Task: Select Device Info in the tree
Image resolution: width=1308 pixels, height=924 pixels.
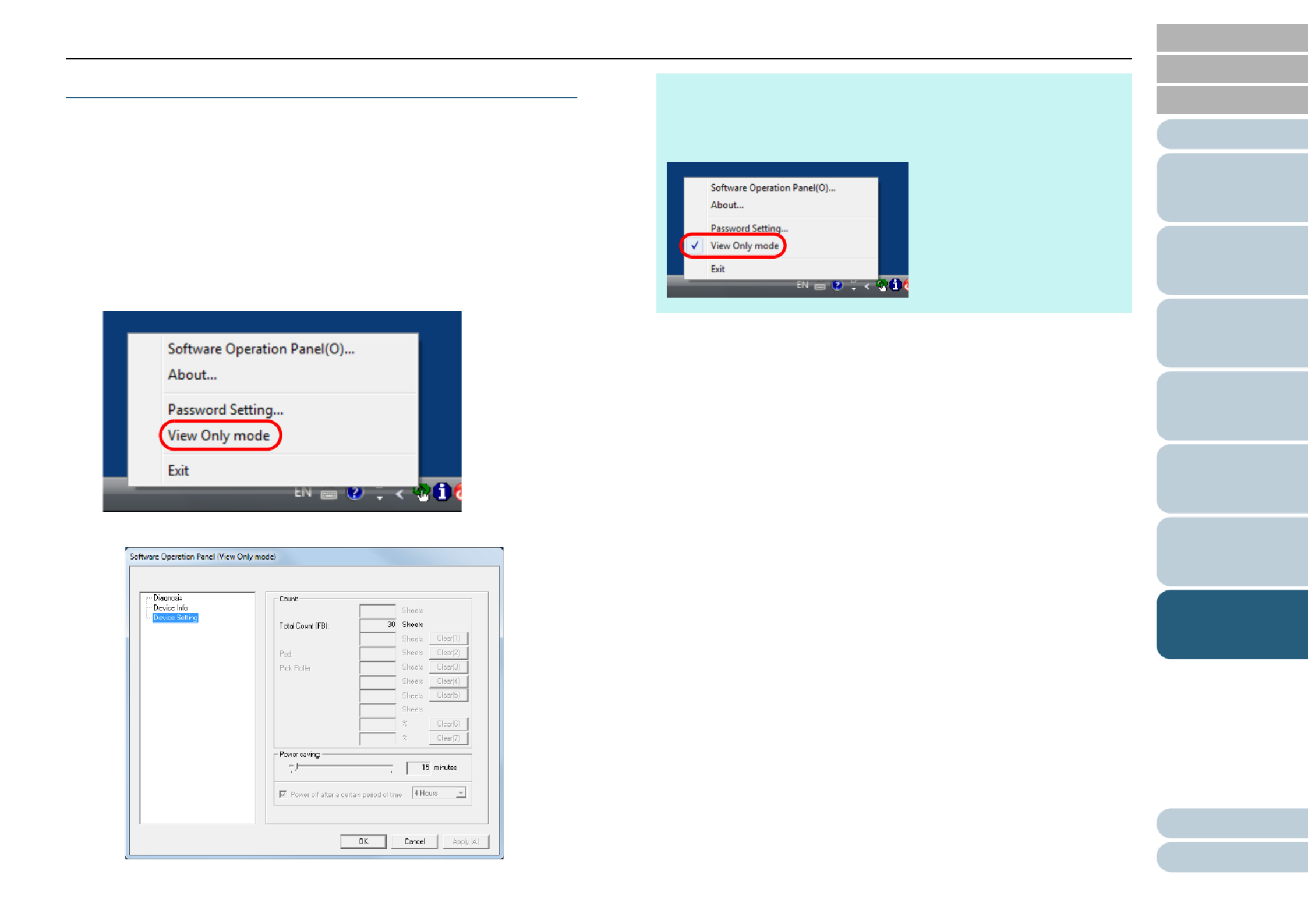Action: pyautogui.click(x=170, y=607)
